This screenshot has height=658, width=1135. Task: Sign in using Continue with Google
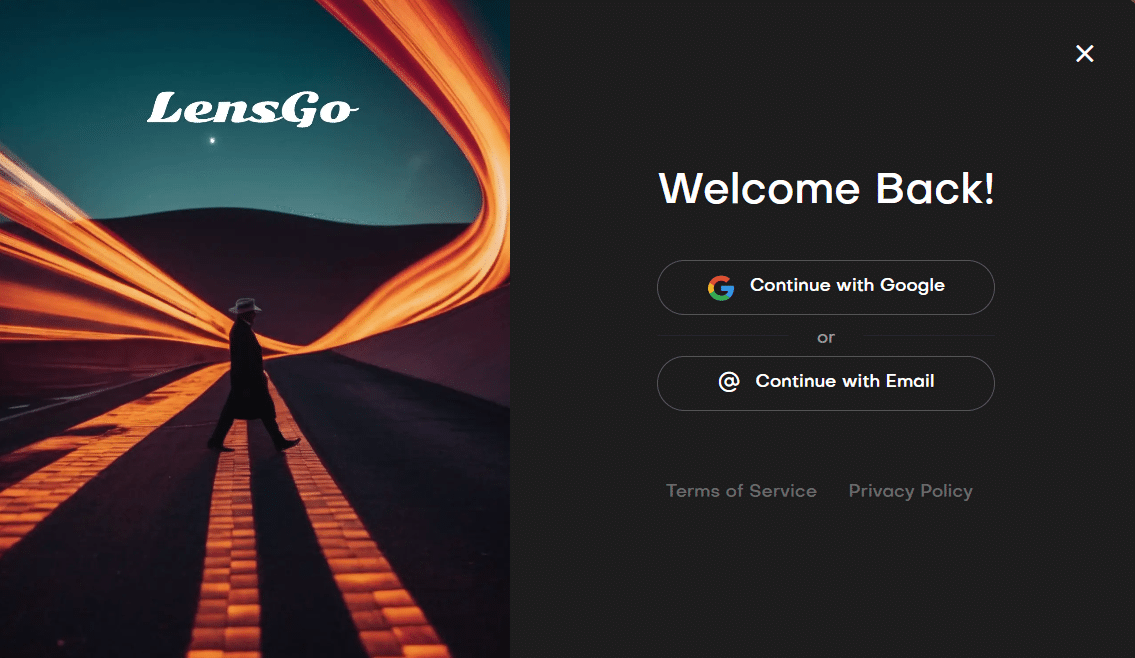click(825, 287)
